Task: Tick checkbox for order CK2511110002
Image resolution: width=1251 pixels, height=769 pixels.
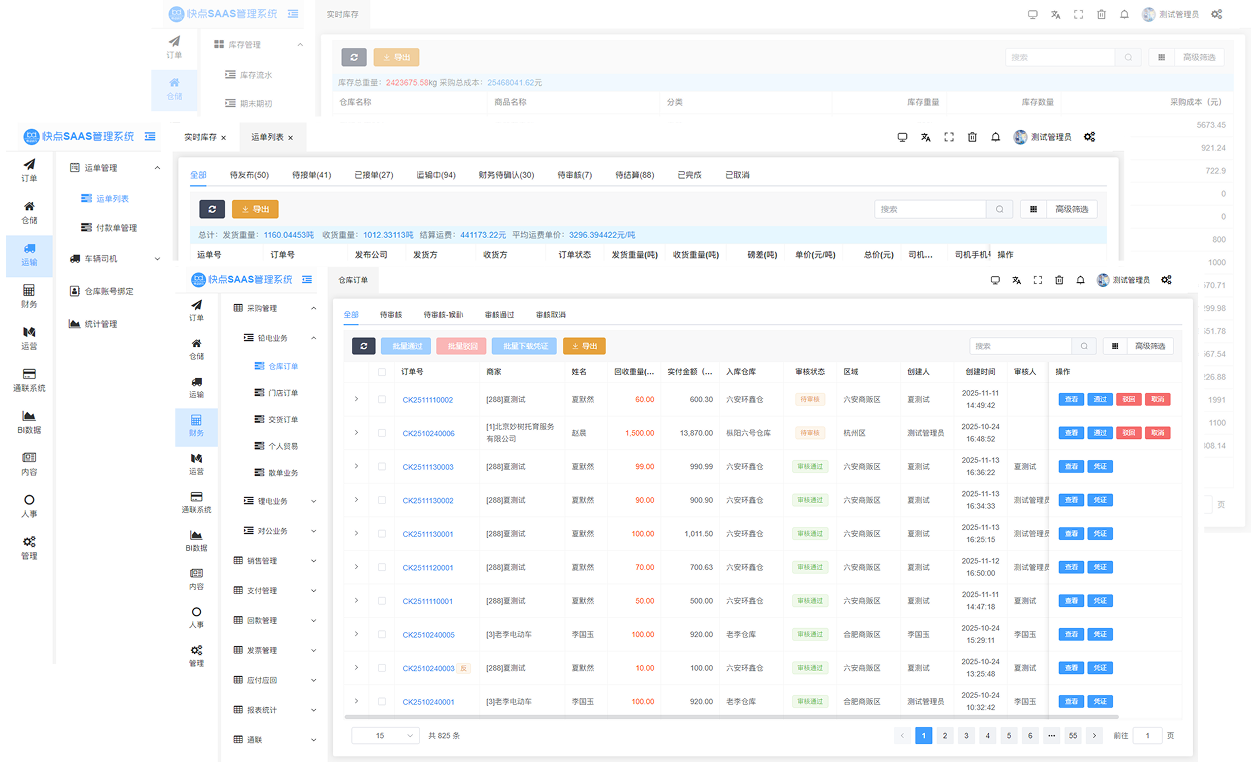Action: [381, 400]
